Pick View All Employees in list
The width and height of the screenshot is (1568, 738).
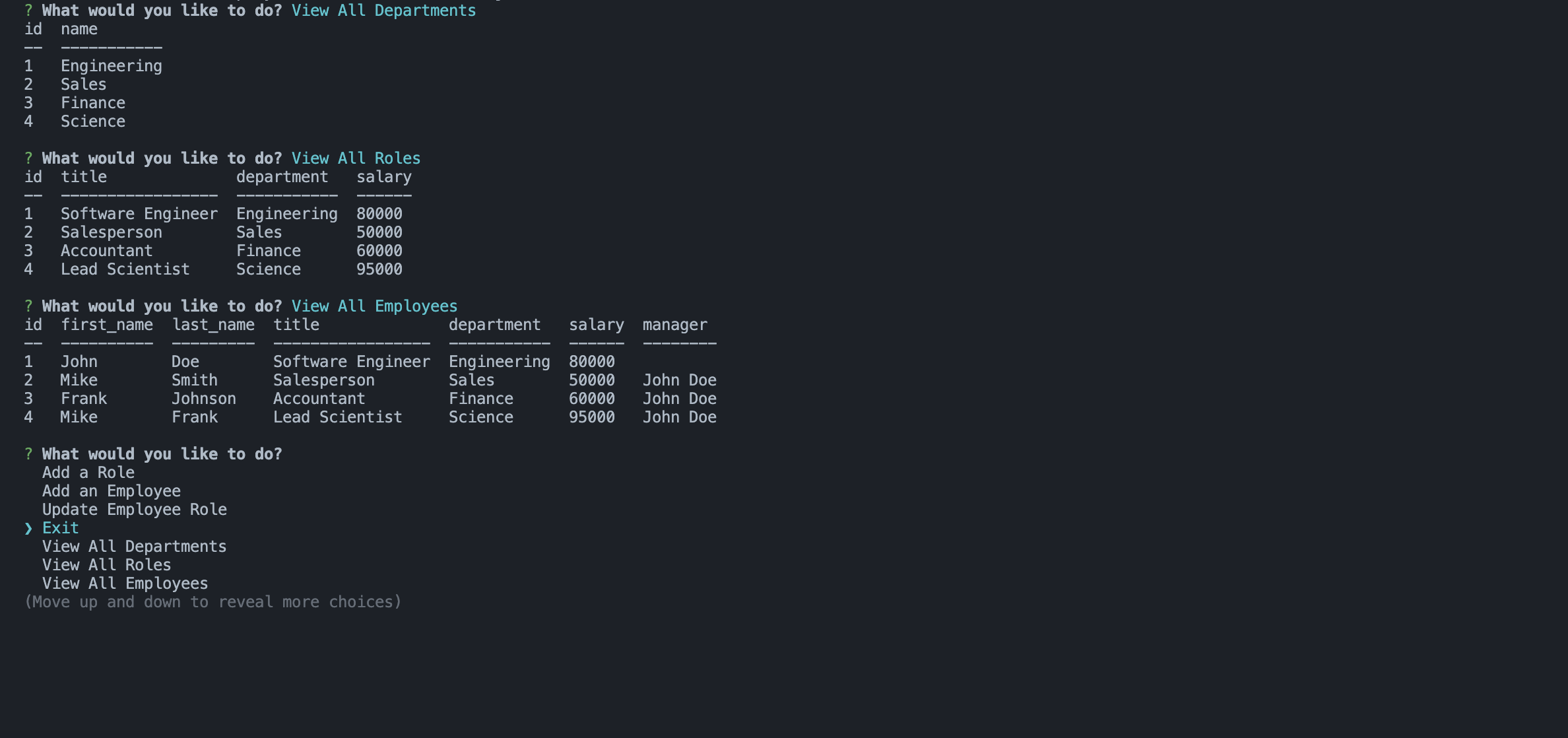(125, 584)
